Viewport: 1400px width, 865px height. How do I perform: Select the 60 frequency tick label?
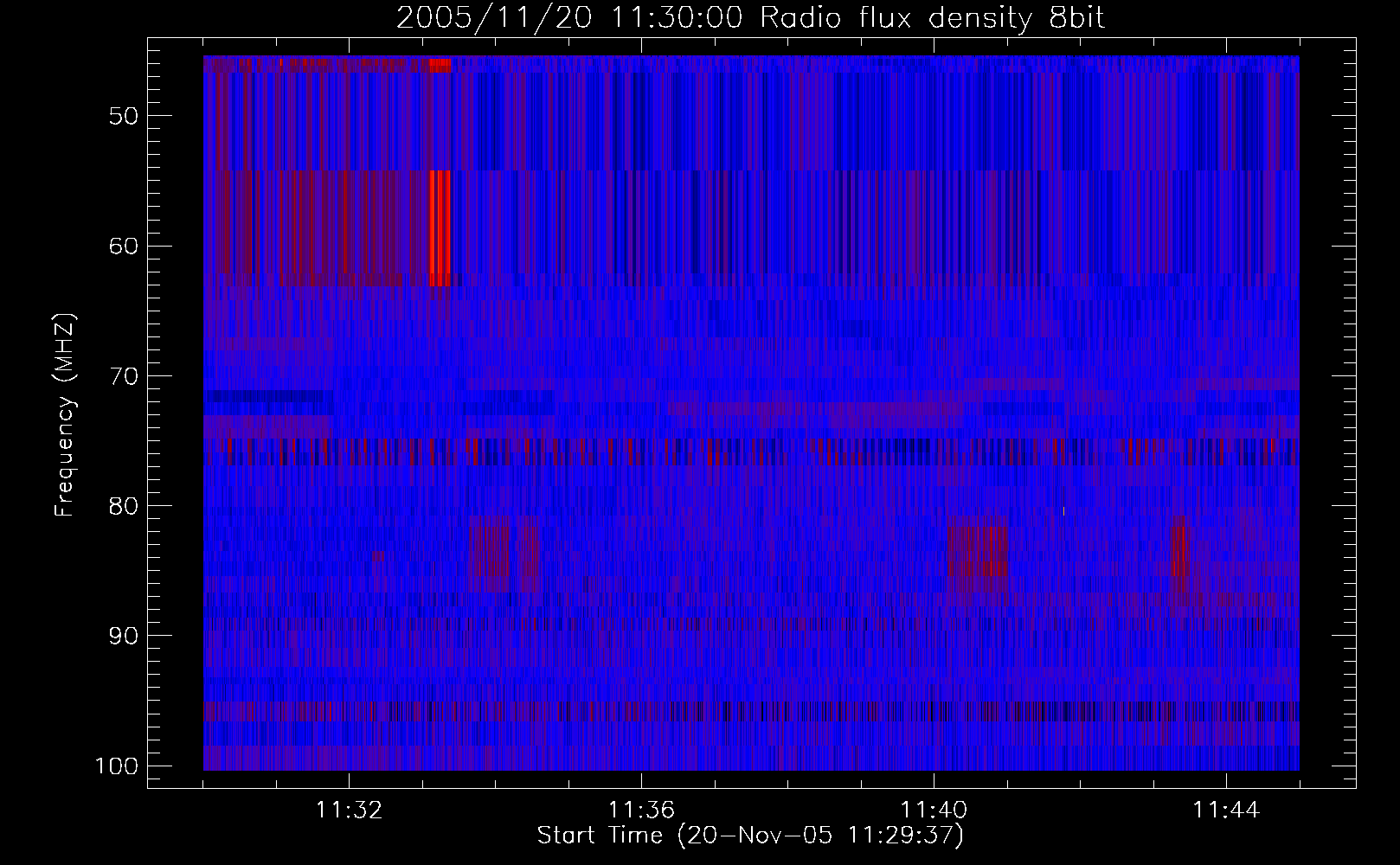coord(124,246)
